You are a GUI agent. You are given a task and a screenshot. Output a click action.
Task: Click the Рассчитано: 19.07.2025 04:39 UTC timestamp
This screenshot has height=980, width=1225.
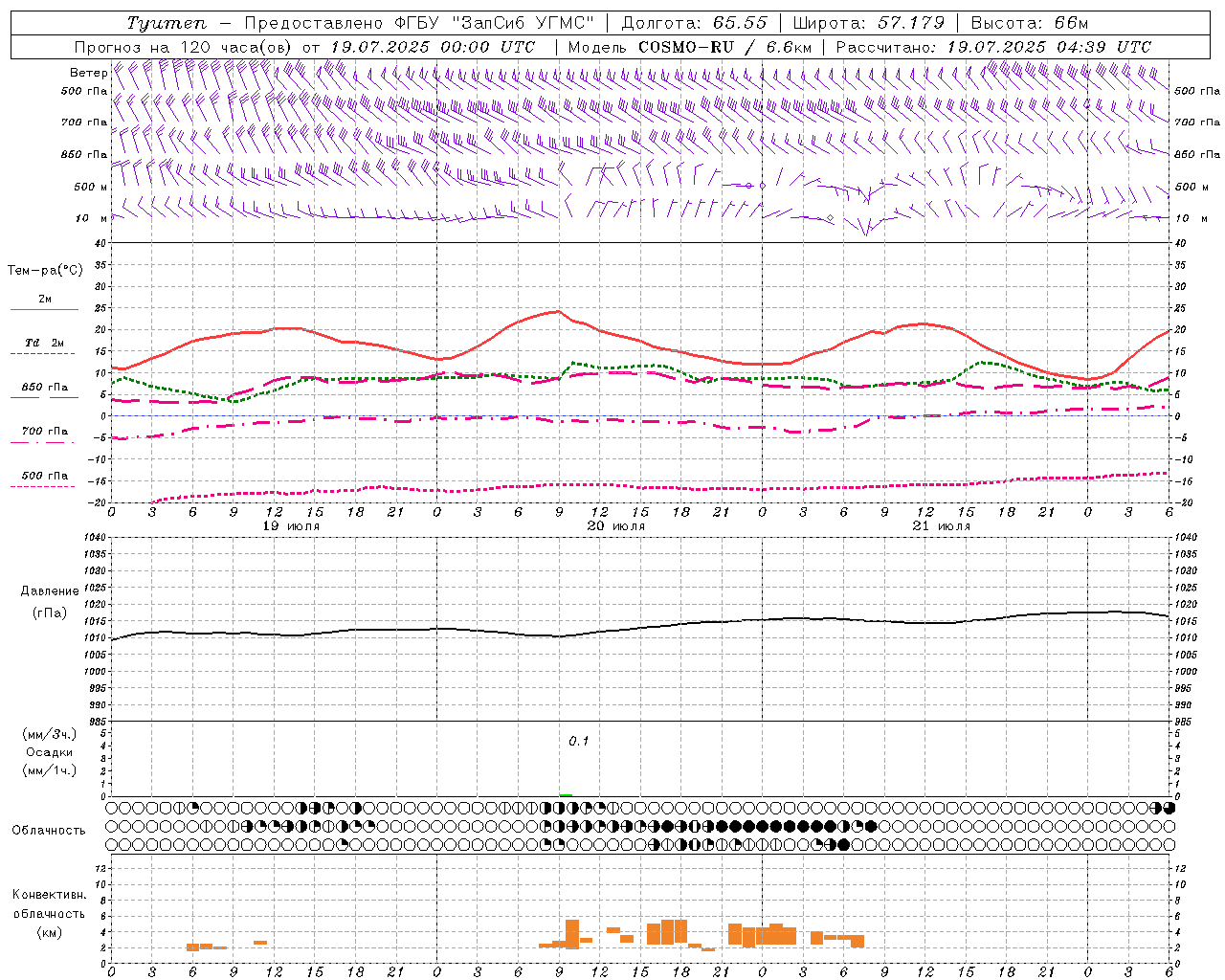(x=993, y=47)
